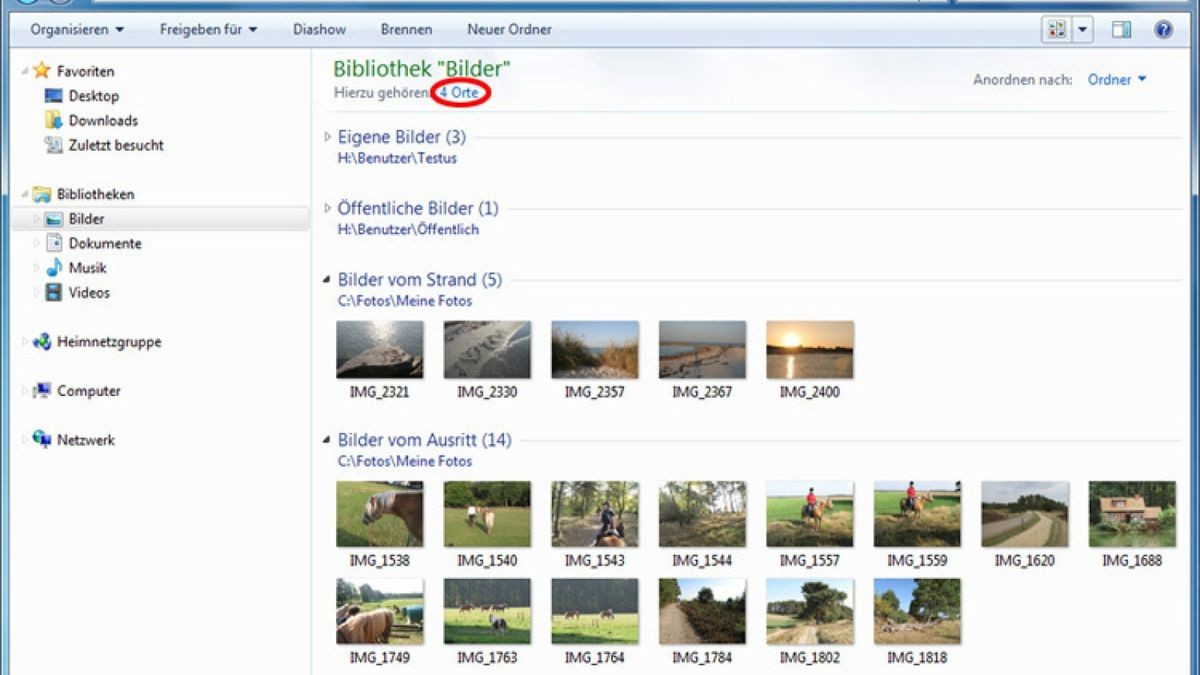This screenshot has height=675, width=1200.
Task: Select the Dokumente library
Action: pyautogui.click(x=105, y=243)
